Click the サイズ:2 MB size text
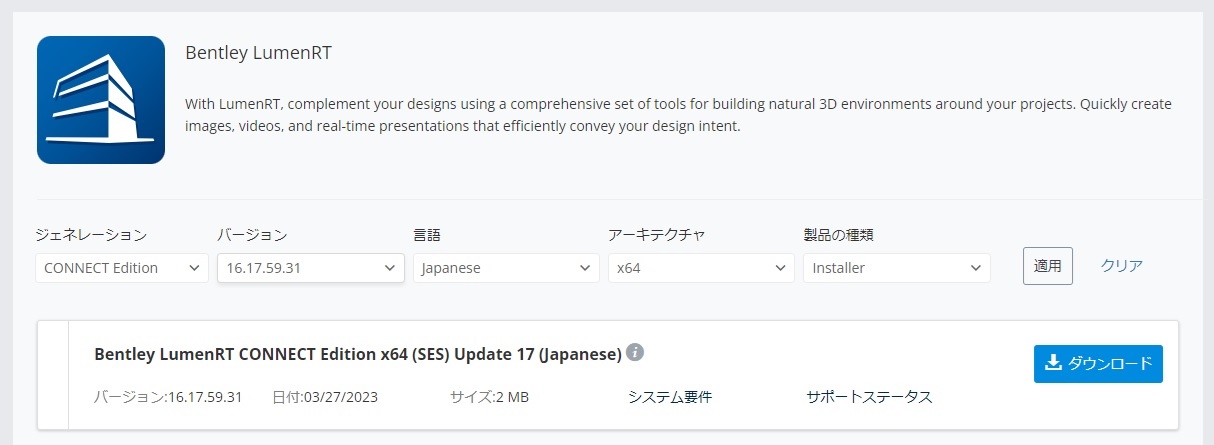Screen dimensions: 1214x445 click(489, 397)
